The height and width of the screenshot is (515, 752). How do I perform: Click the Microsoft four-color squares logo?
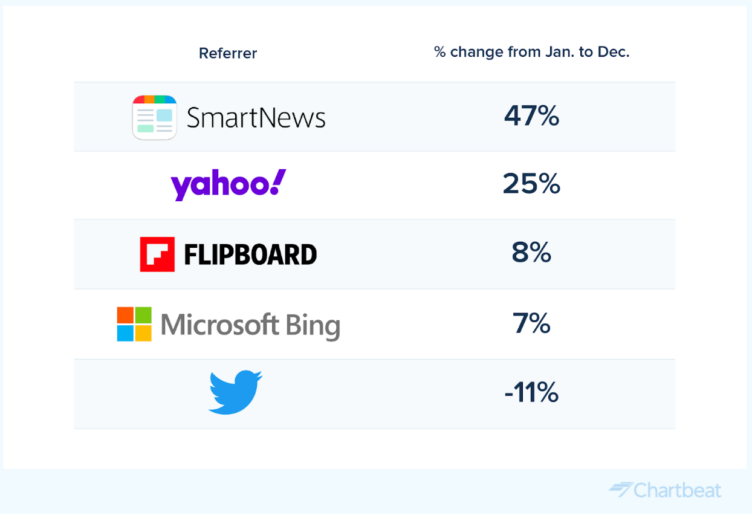134,324
